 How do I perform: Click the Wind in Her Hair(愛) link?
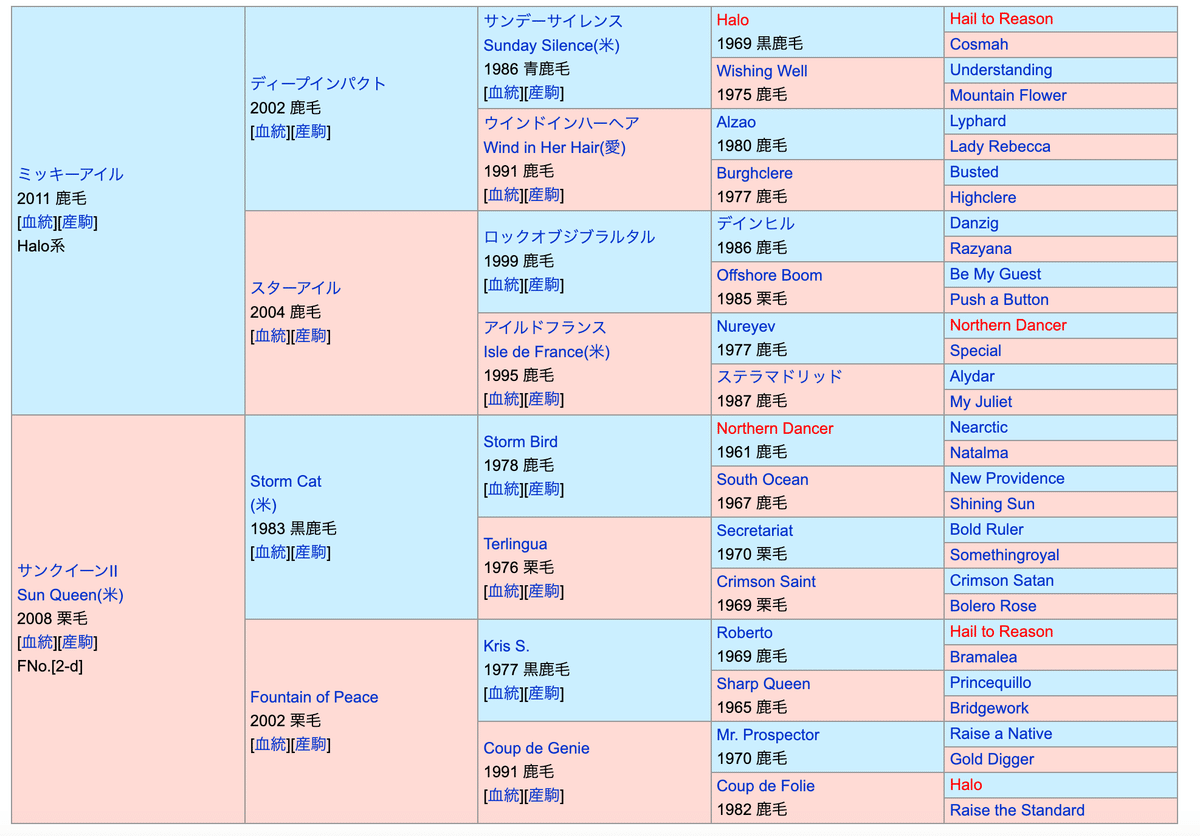click(x=554, y=147)
